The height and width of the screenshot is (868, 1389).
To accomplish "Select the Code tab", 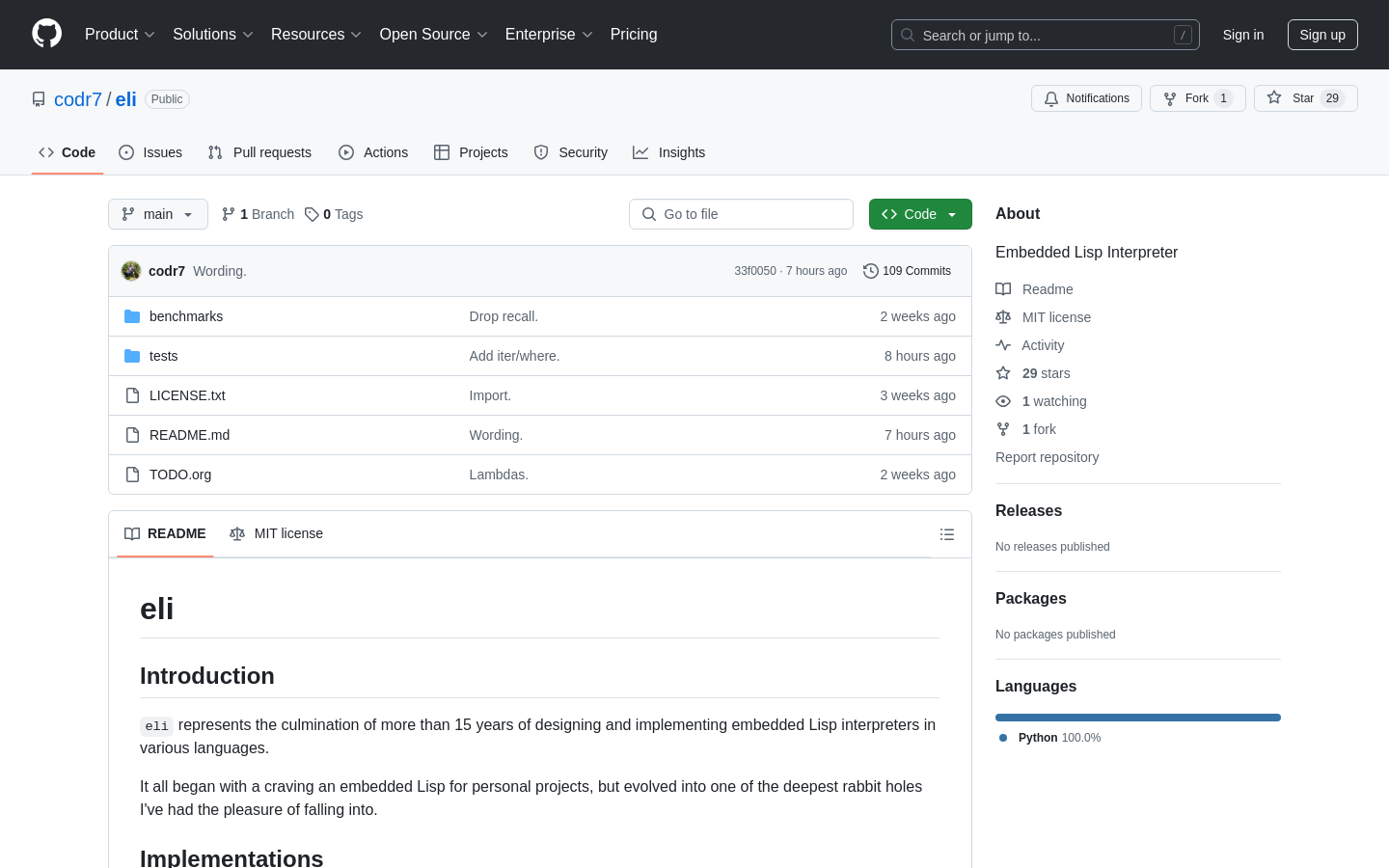I will [x=68, y=152].
